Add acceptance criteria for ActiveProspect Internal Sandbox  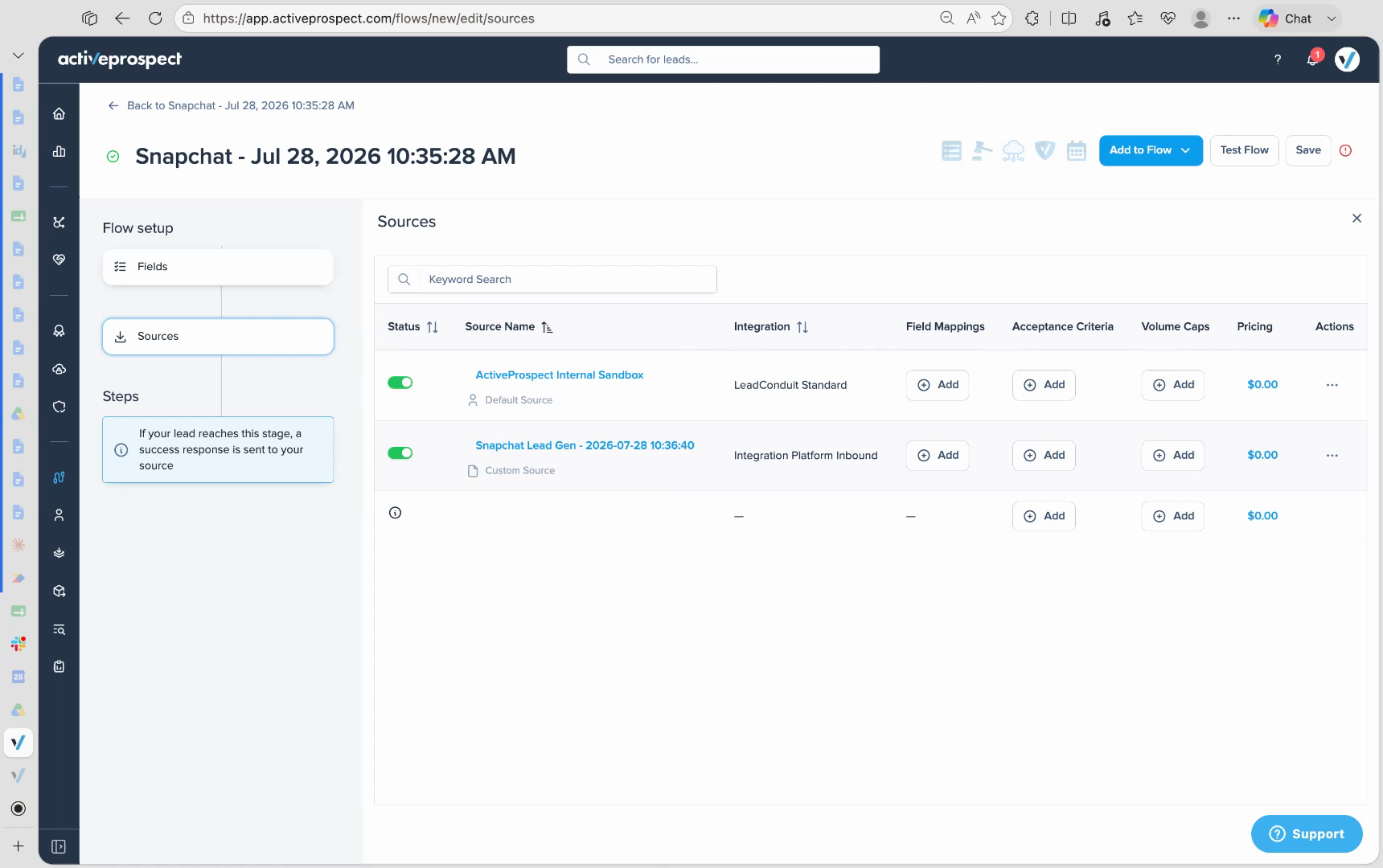(x=1044, y=385)
